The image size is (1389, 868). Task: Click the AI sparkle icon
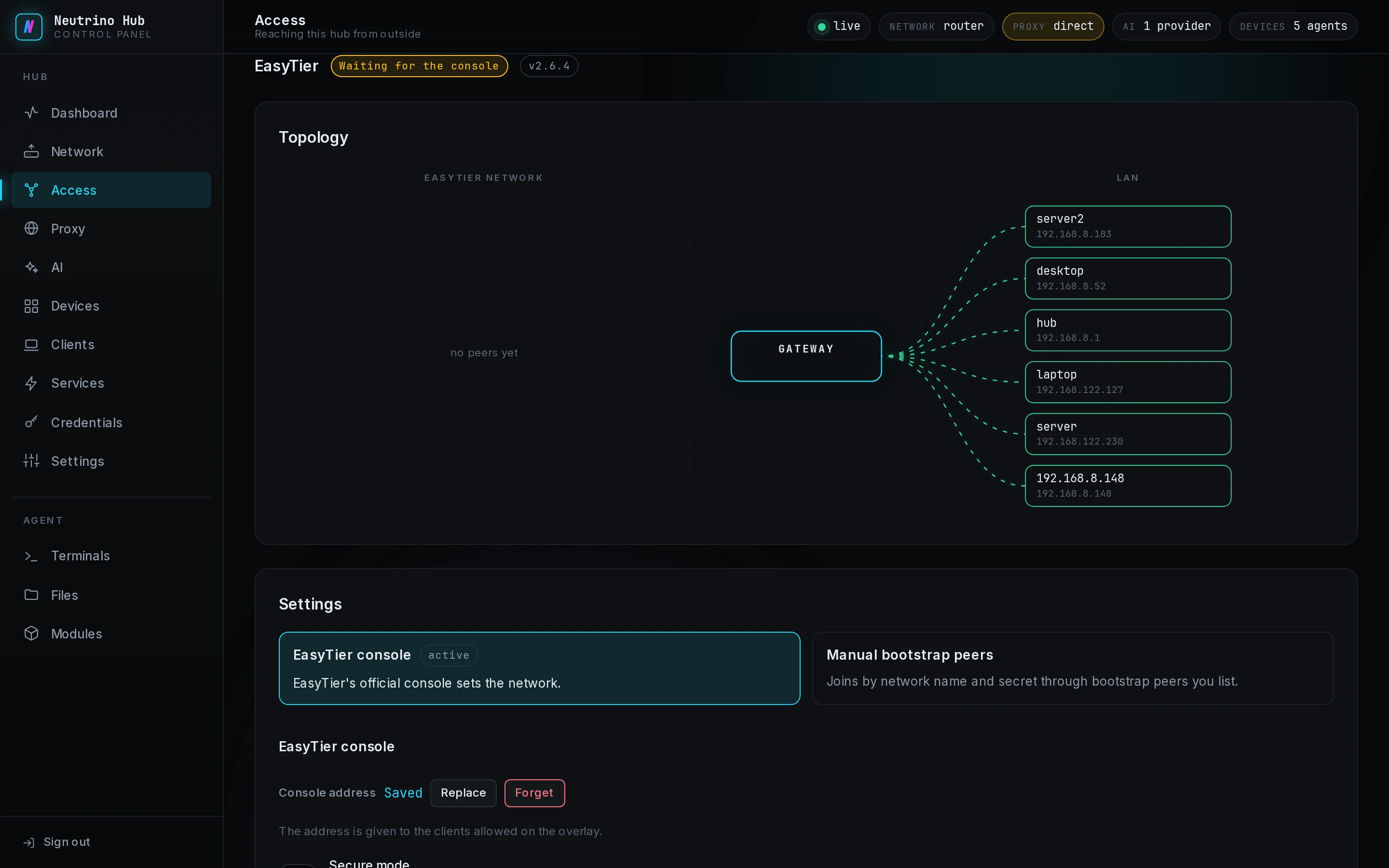pos(31,267)
